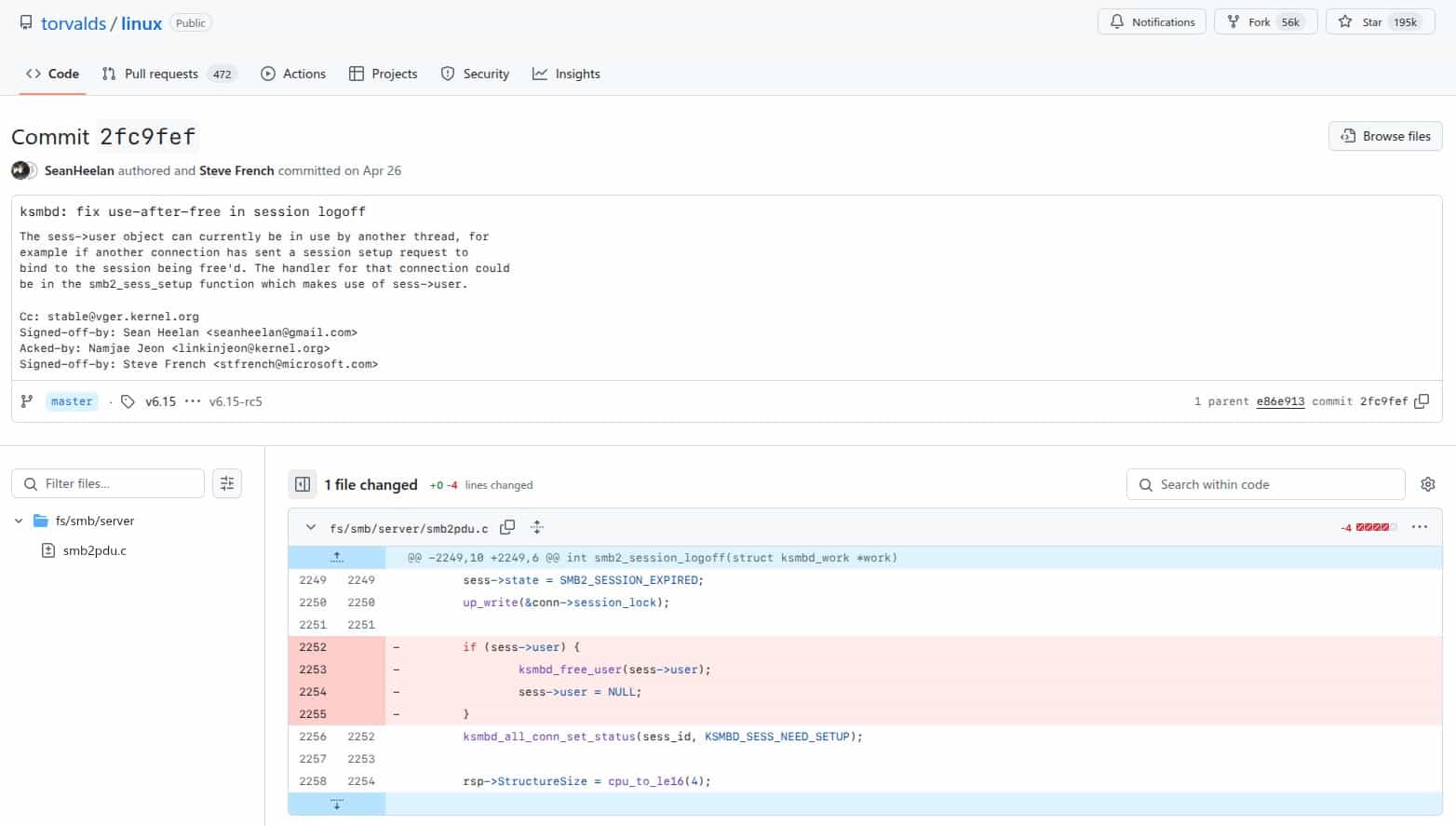Click the split diff view icon
The width and height of the screenshot is (1456, 826).
(302, 484)
